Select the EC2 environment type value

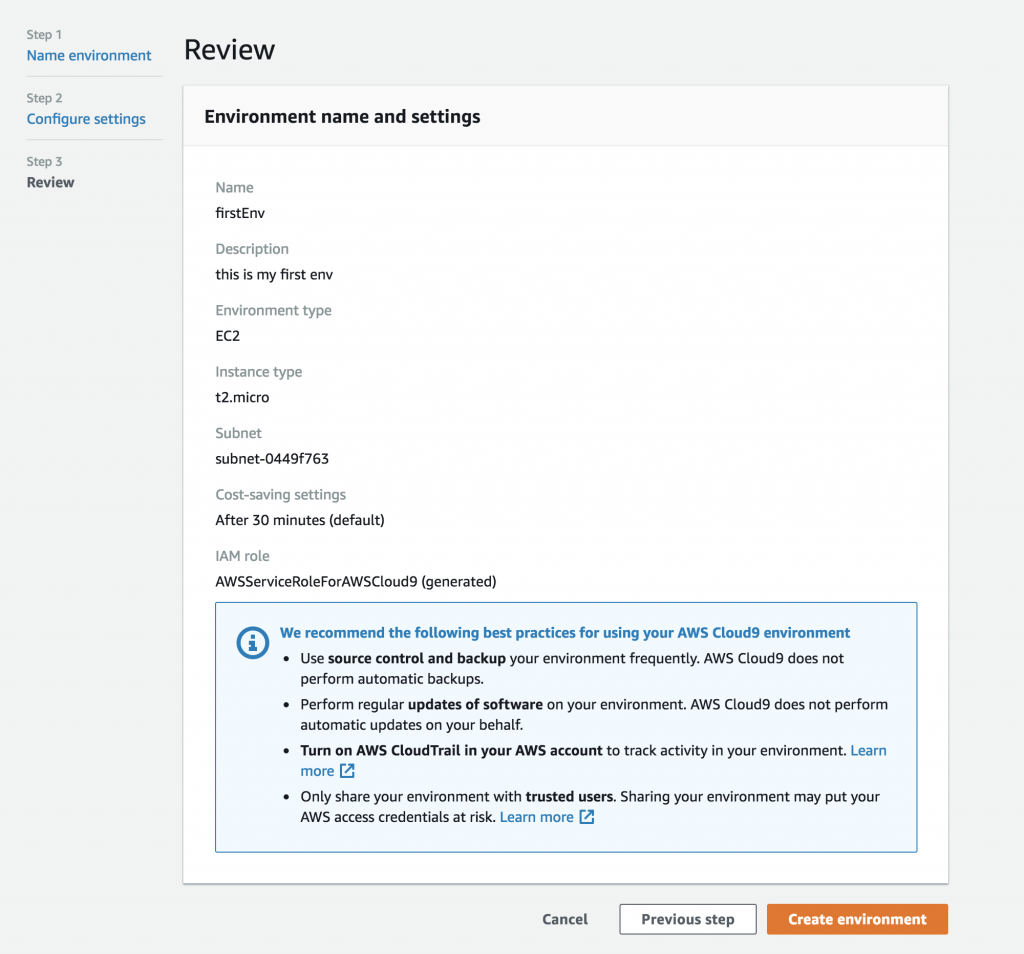[228, 336]
